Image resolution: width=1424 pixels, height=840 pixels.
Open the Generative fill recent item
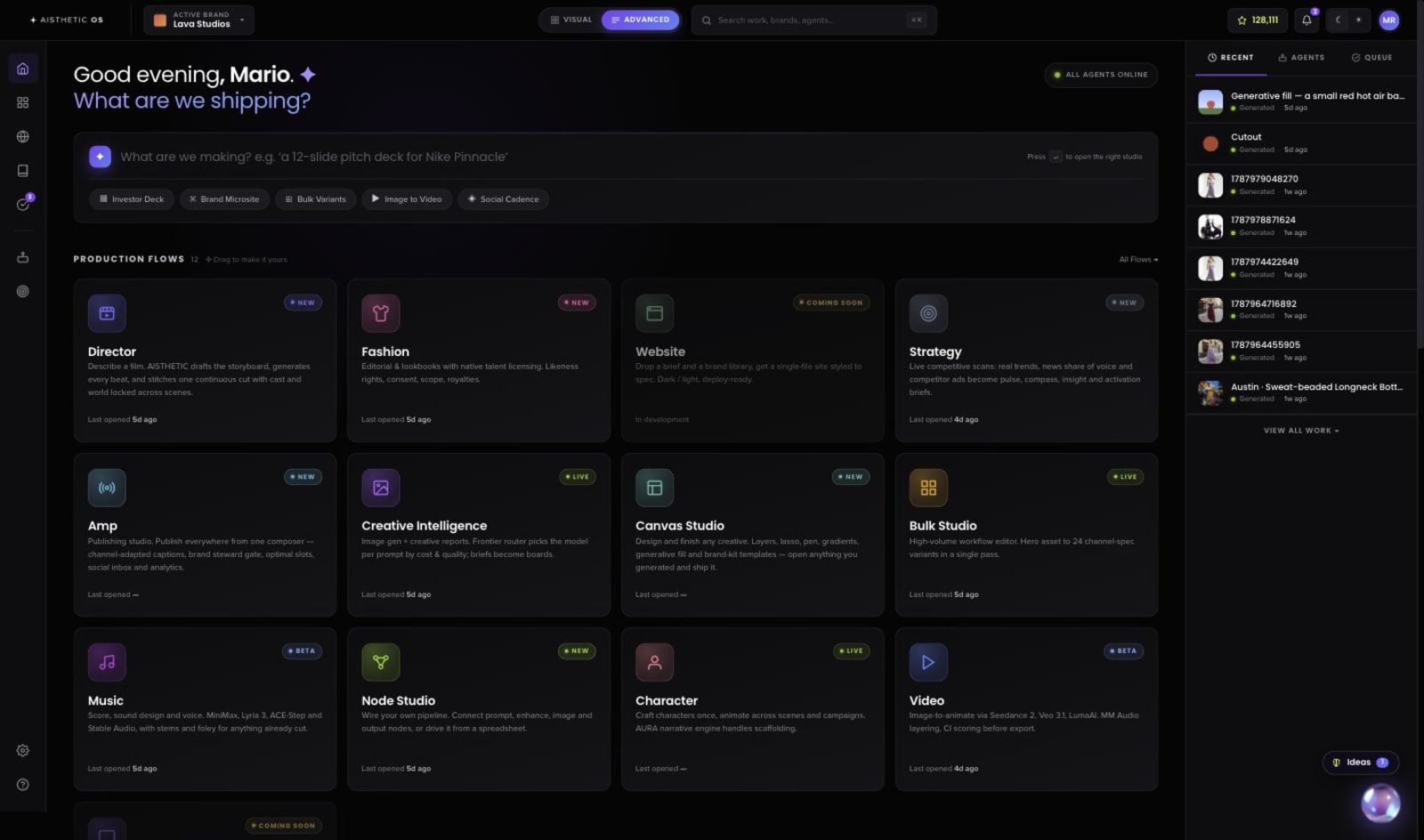coord(1301,101)
